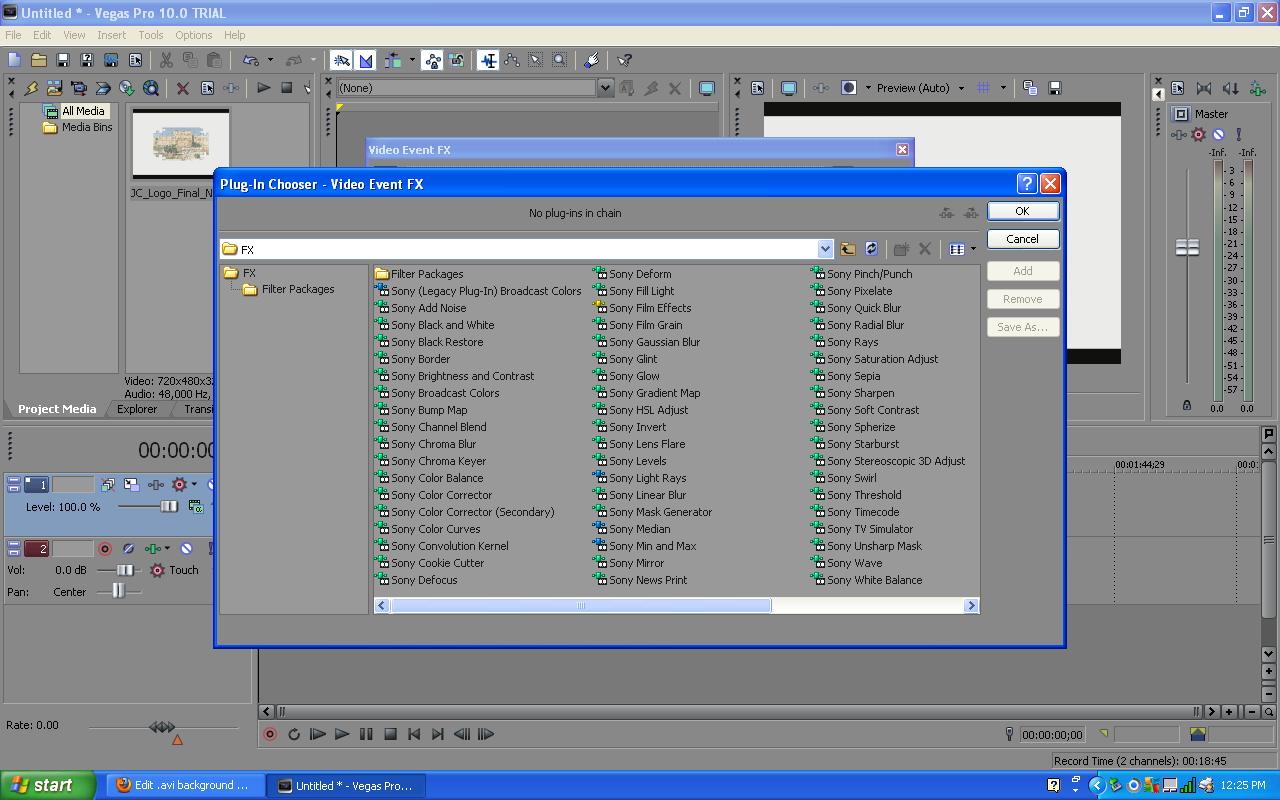Viewport: 1280px width, 800px height.
Task: Toggle Enable Snapping in main toolbar
Action: [x=341, y=60]
